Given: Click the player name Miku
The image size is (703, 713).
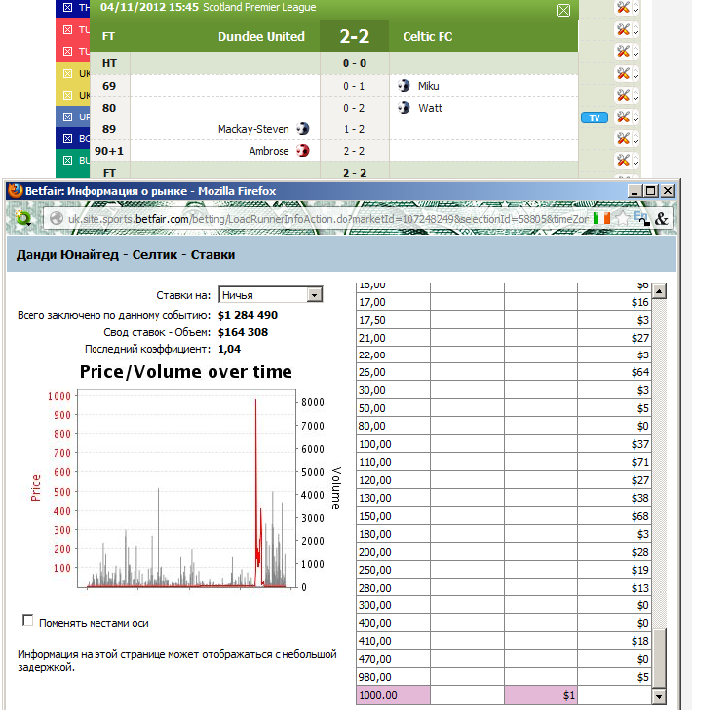Looking at the screenshot, I should click(x=429, y=86).
